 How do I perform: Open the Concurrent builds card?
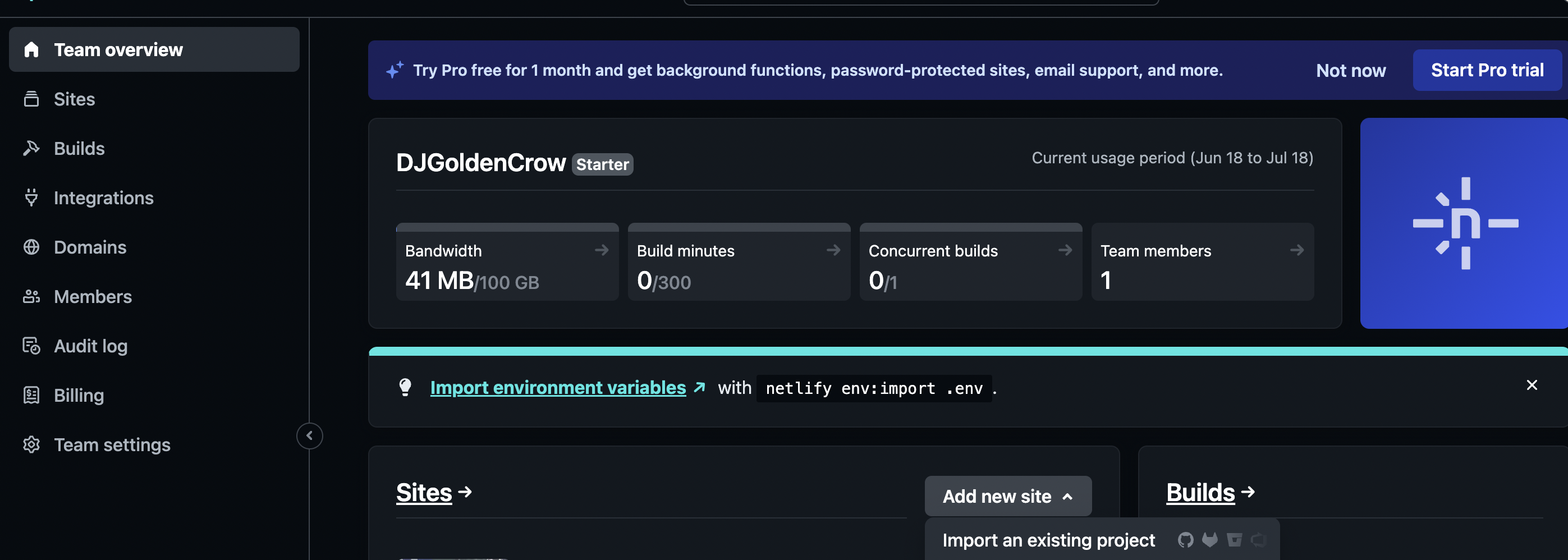(971, 261)
